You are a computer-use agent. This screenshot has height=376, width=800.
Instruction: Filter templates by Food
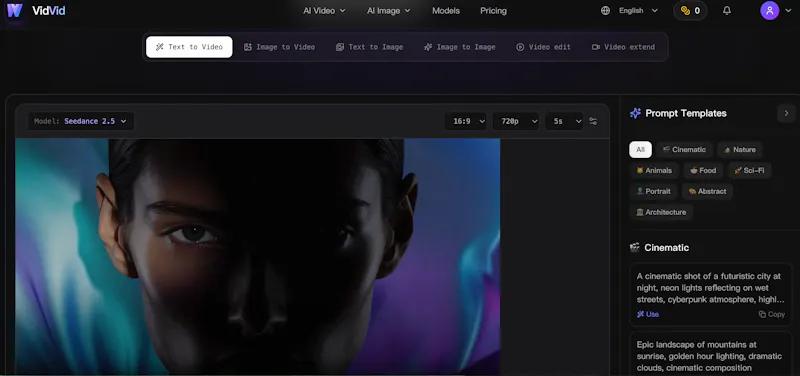[703, 170]
